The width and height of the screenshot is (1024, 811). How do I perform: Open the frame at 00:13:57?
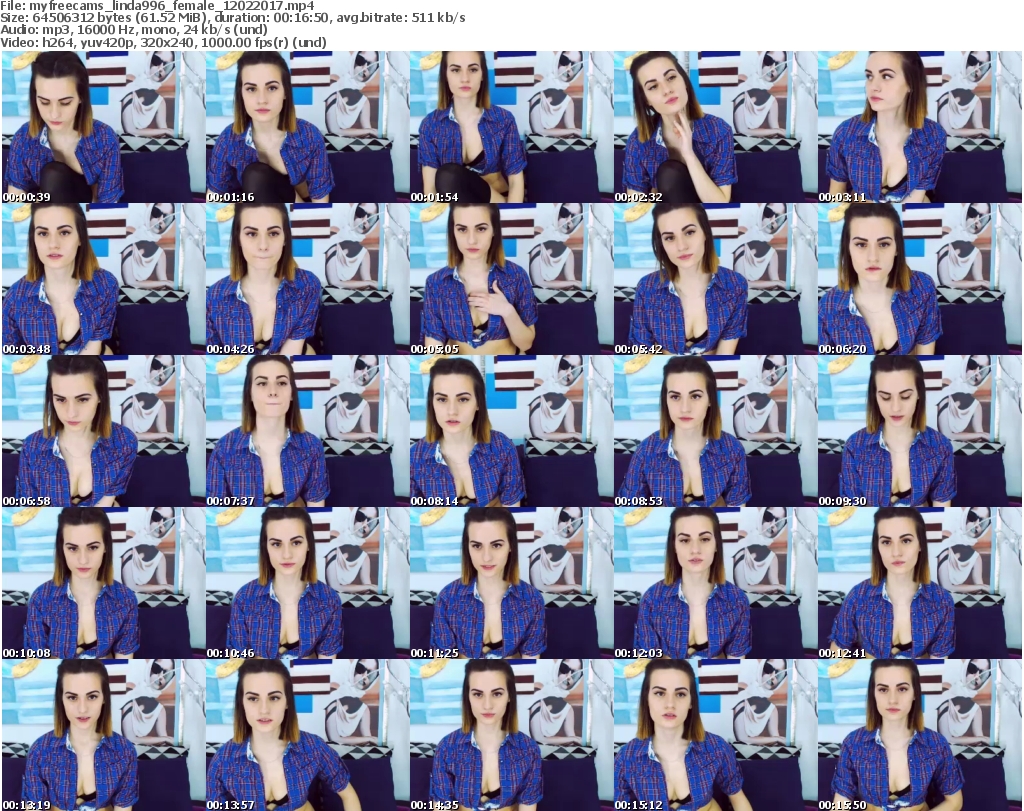tap(308, 735)
